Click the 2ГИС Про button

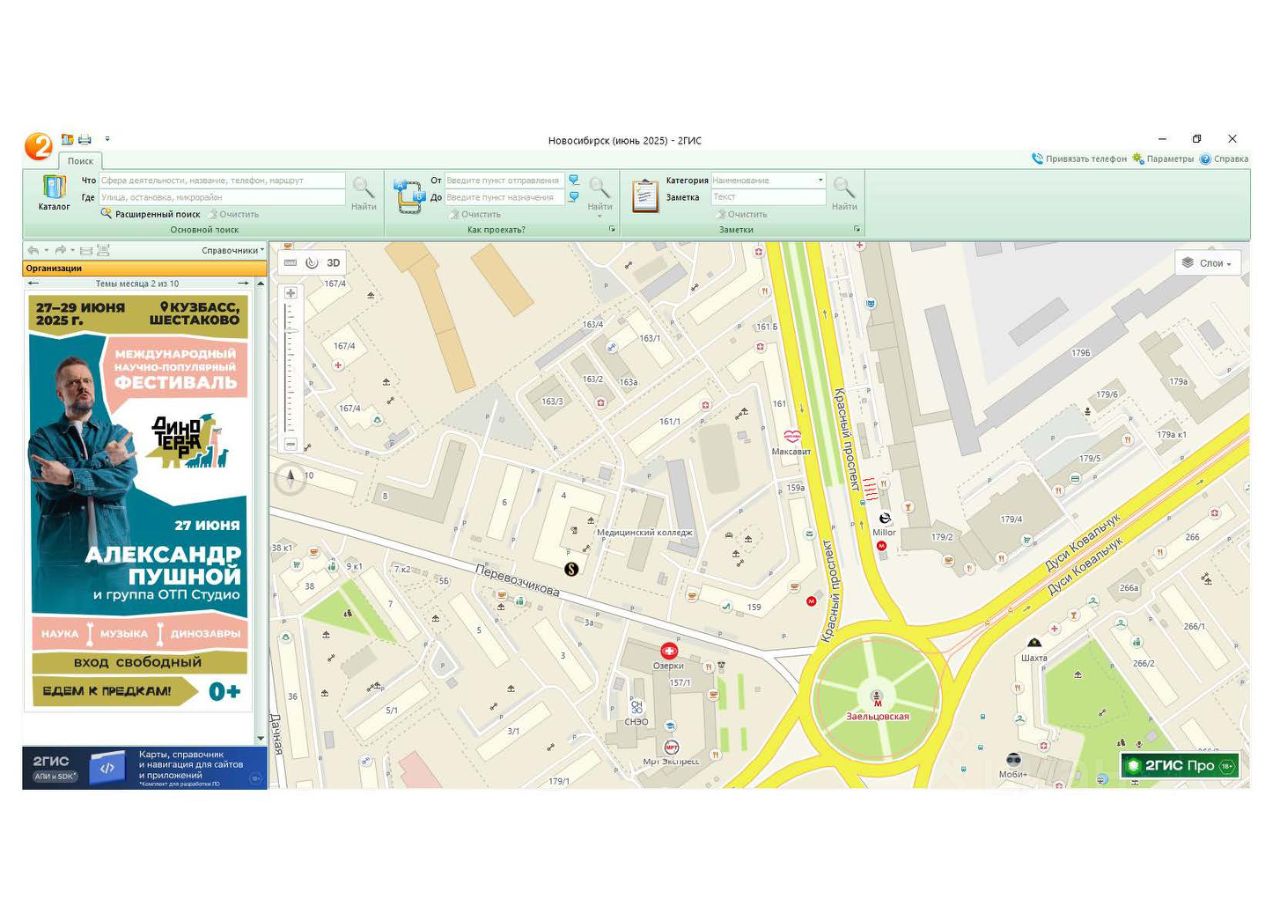click(1180, 766)
